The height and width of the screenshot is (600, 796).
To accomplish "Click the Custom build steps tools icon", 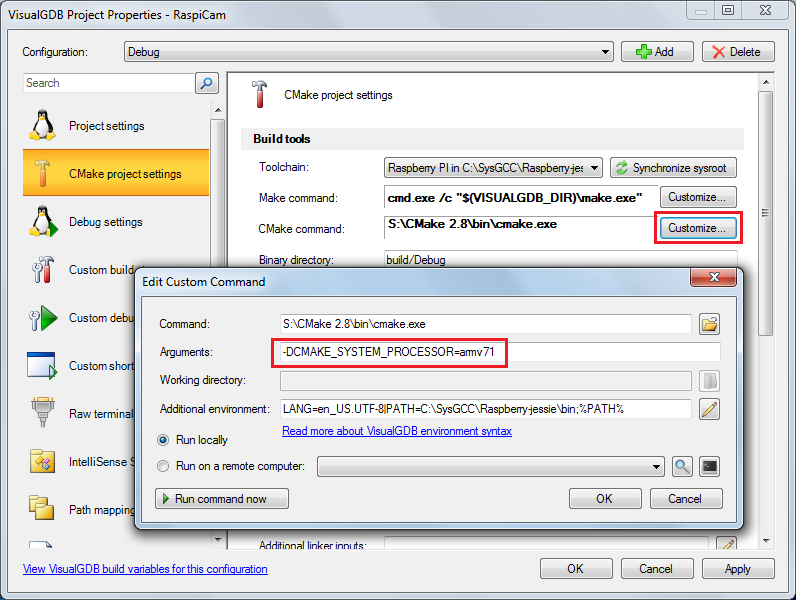I will coord(43,269).
